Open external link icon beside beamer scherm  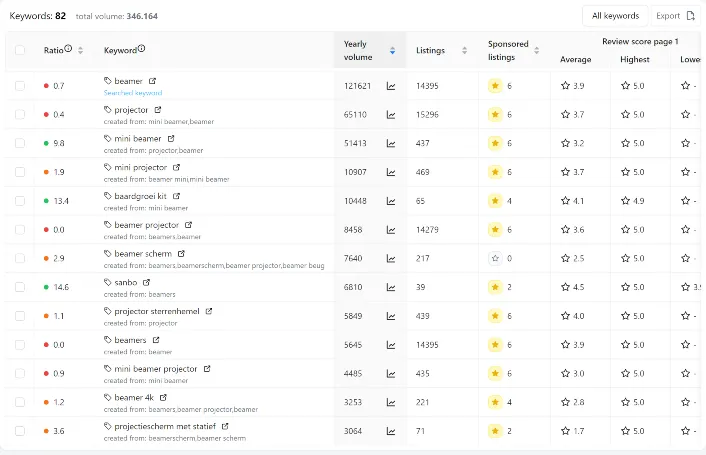click(181, 254)
